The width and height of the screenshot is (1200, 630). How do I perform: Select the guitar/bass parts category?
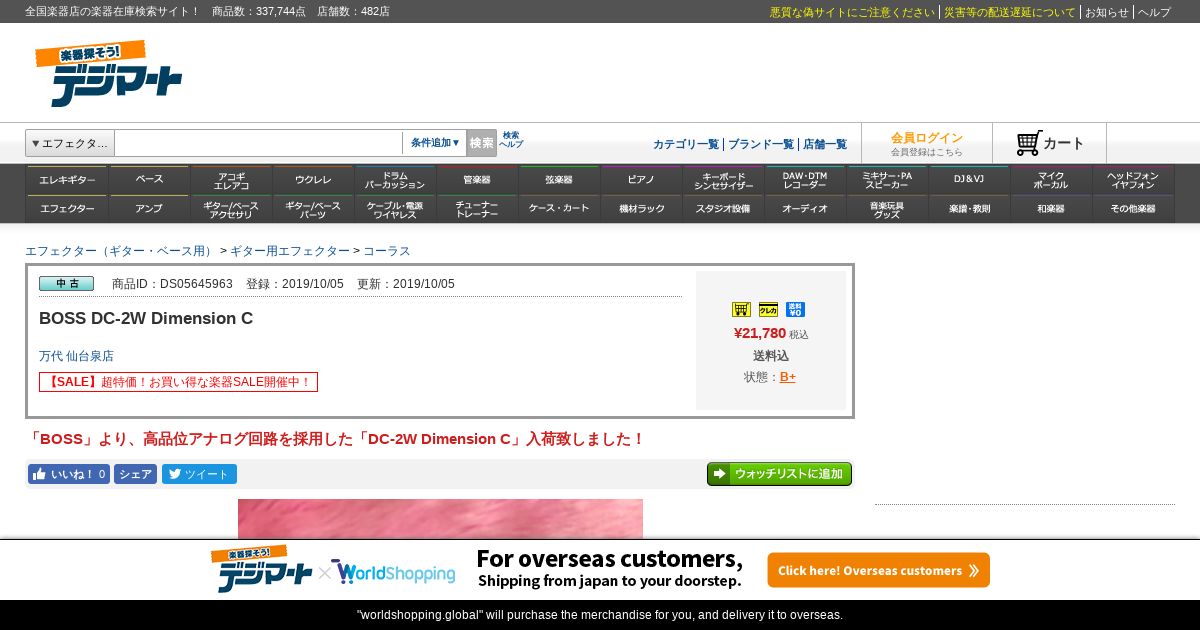[x=313, y=209]
